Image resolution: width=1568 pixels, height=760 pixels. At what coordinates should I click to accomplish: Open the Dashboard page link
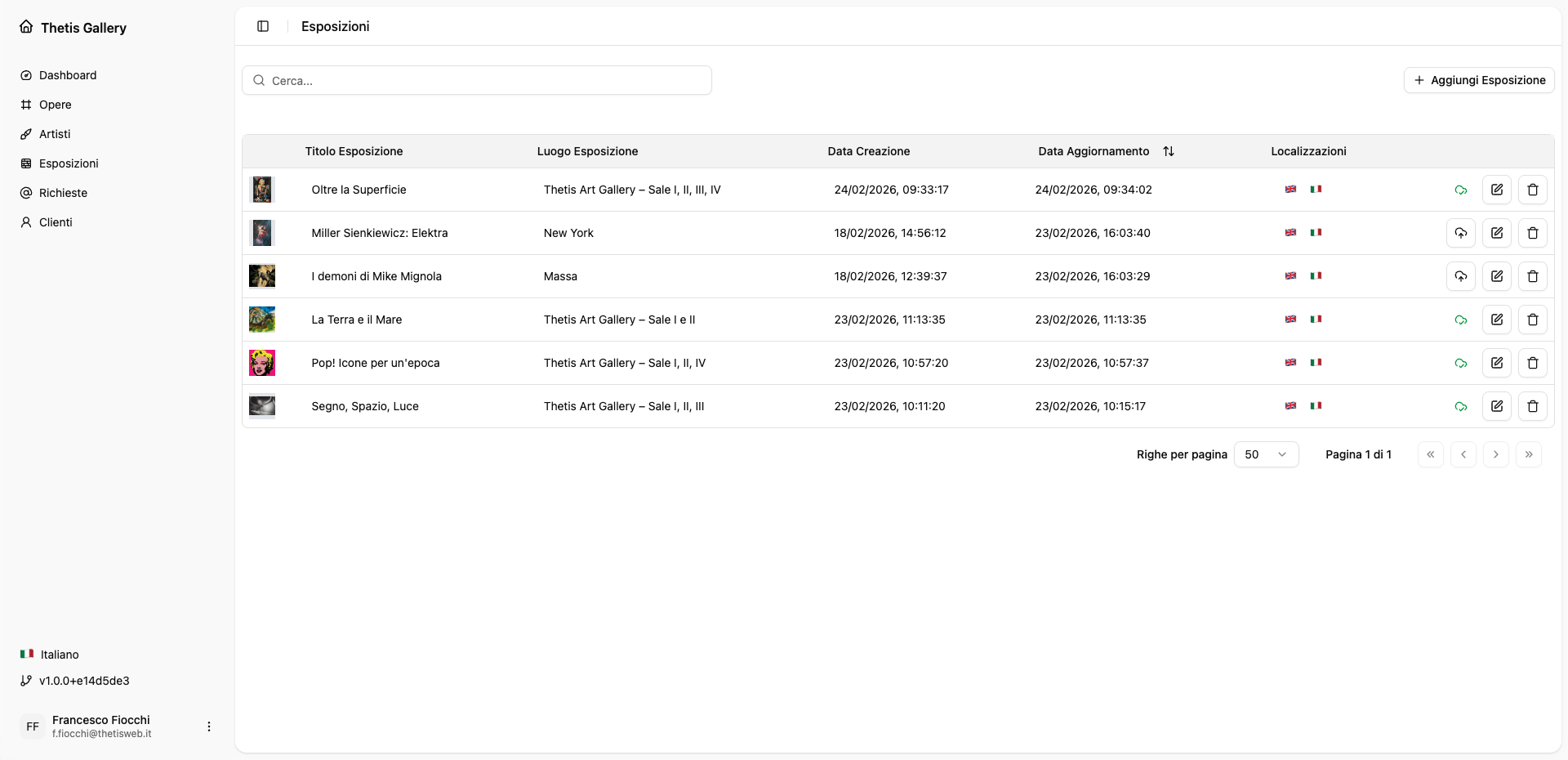pos(67,75)
